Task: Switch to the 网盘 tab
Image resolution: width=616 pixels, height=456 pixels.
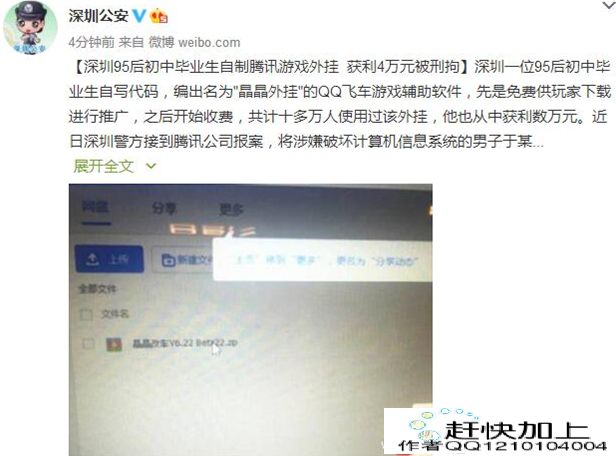Action: [x=95, y=207]
